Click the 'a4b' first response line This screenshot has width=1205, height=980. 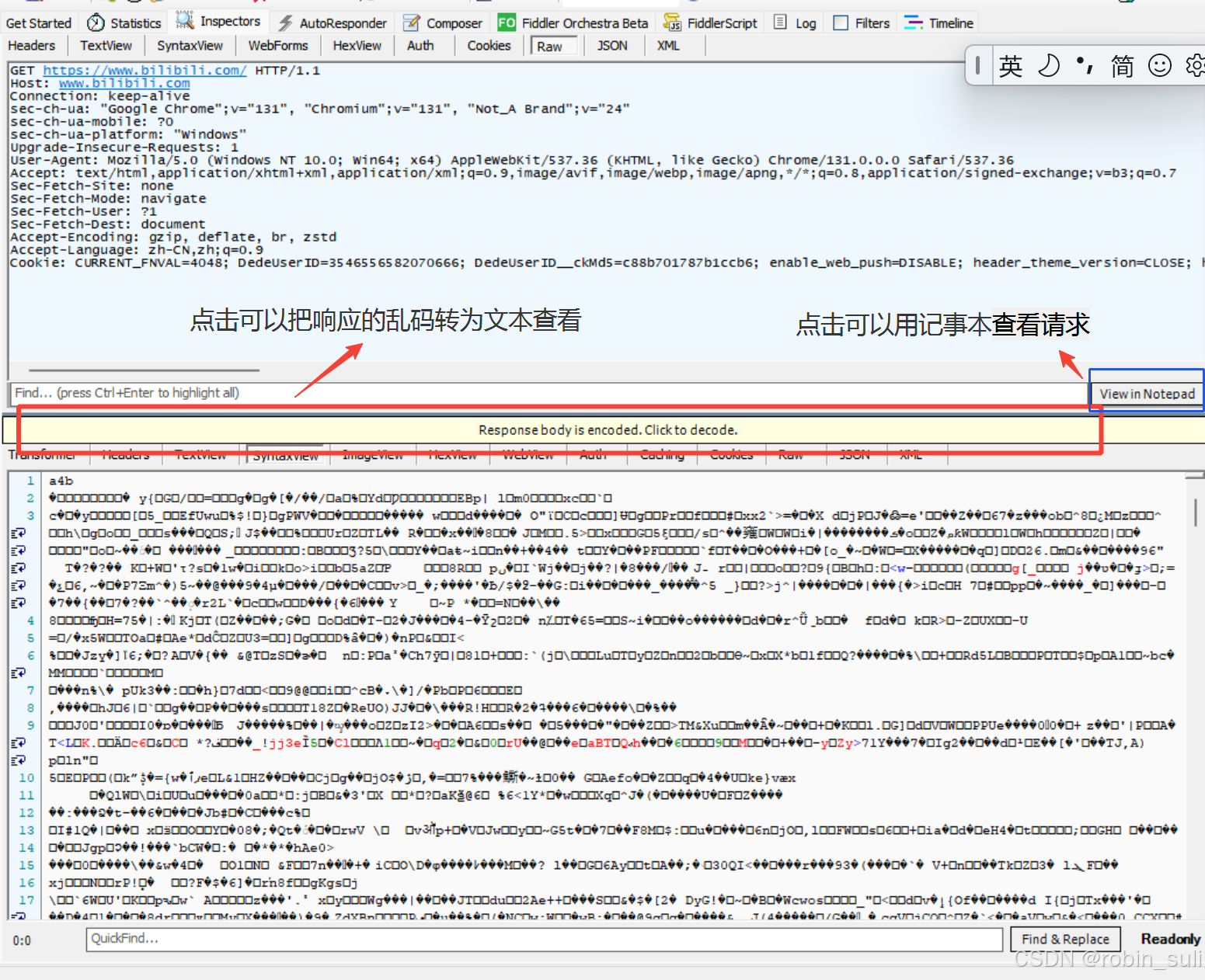click(61, 481)
